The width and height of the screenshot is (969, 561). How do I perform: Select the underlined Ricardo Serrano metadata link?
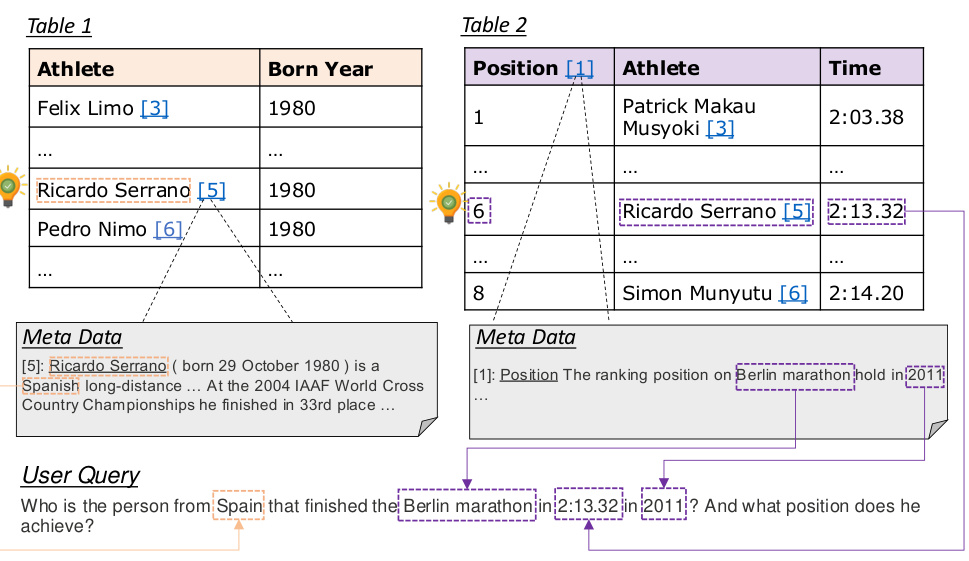[x=108, y=366]
